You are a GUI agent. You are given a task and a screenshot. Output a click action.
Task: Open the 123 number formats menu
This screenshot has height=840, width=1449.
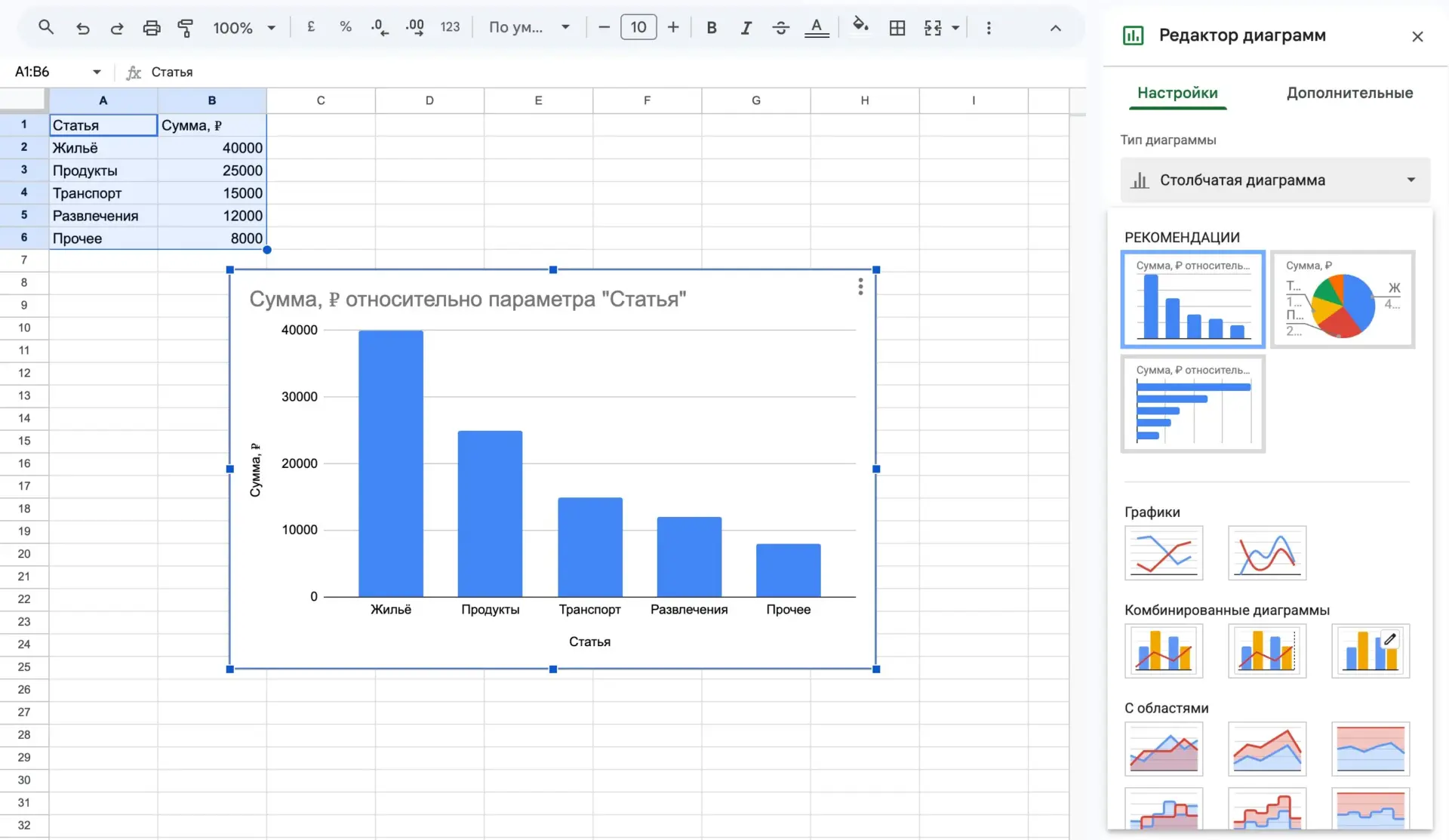pyautogui.click(x=450, y=27)
